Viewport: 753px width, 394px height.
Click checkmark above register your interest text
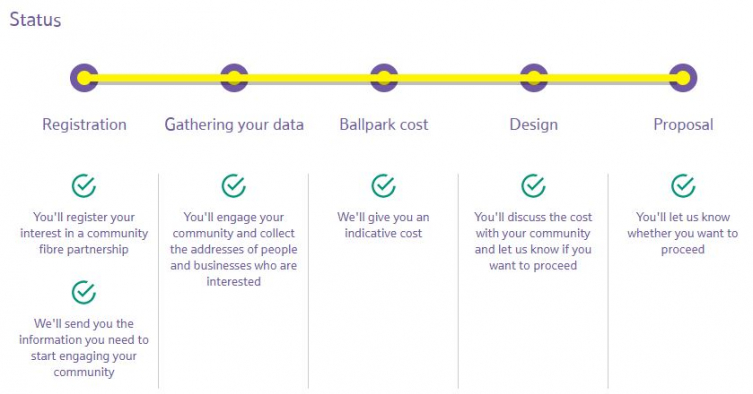click(x=84, y=185)
